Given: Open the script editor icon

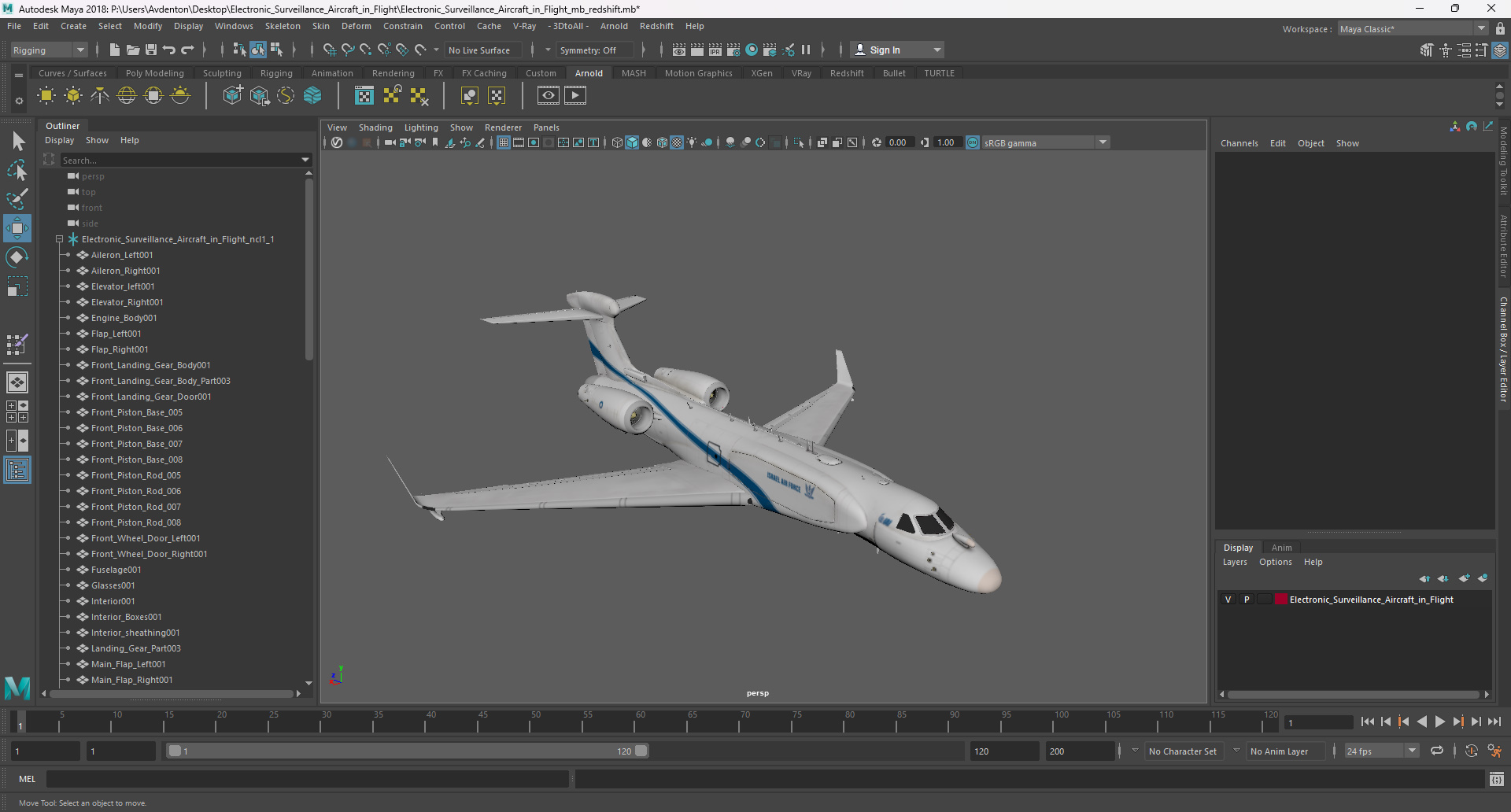Looking at the screenshot, I should coord(1497,779).
